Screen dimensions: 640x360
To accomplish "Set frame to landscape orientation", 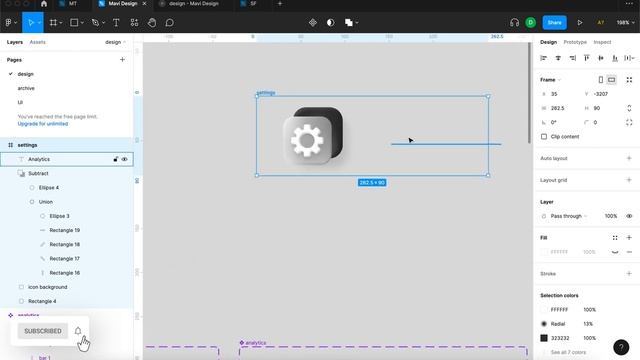I will [x=611, y=80].
